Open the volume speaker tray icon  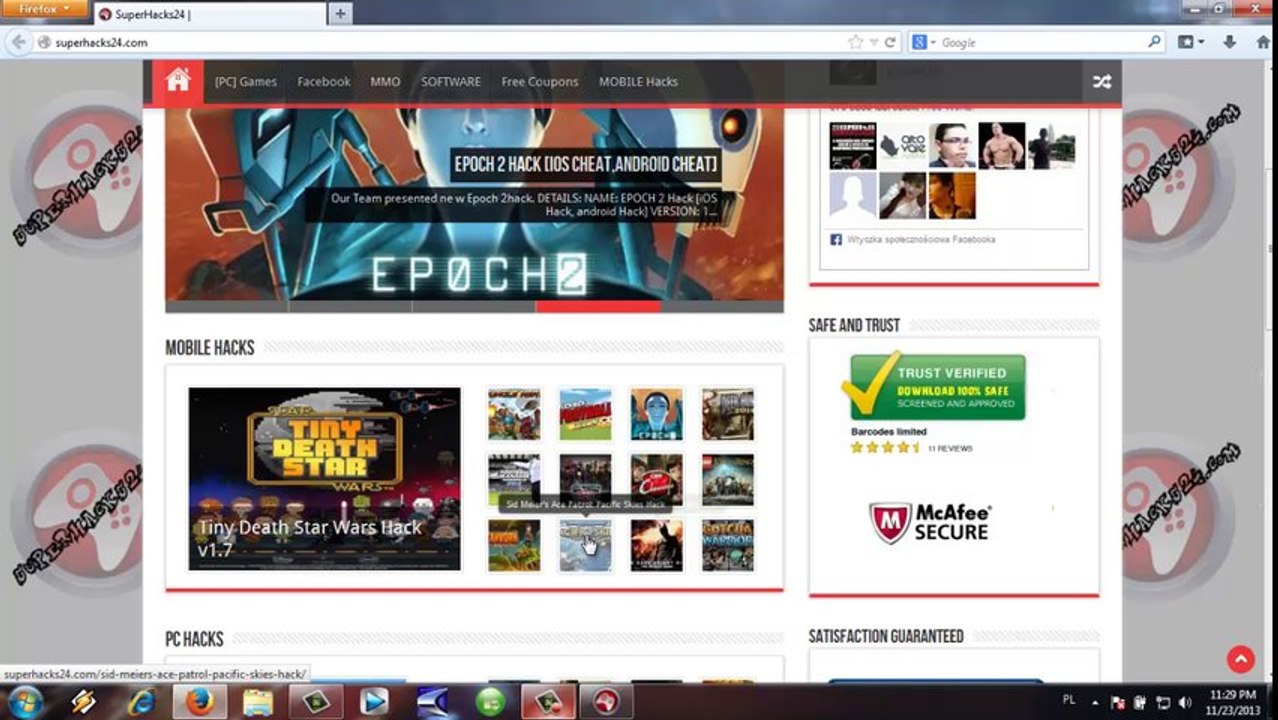[x=1185, y=702]
